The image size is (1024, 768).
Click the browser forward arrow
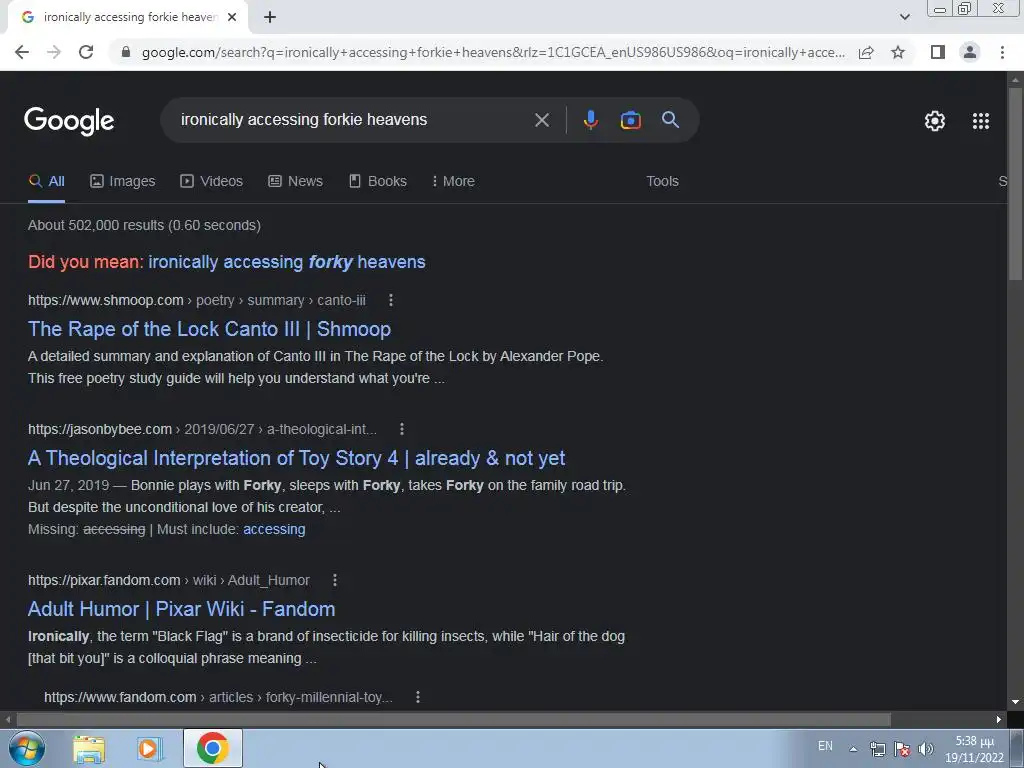tap(54, 52)
